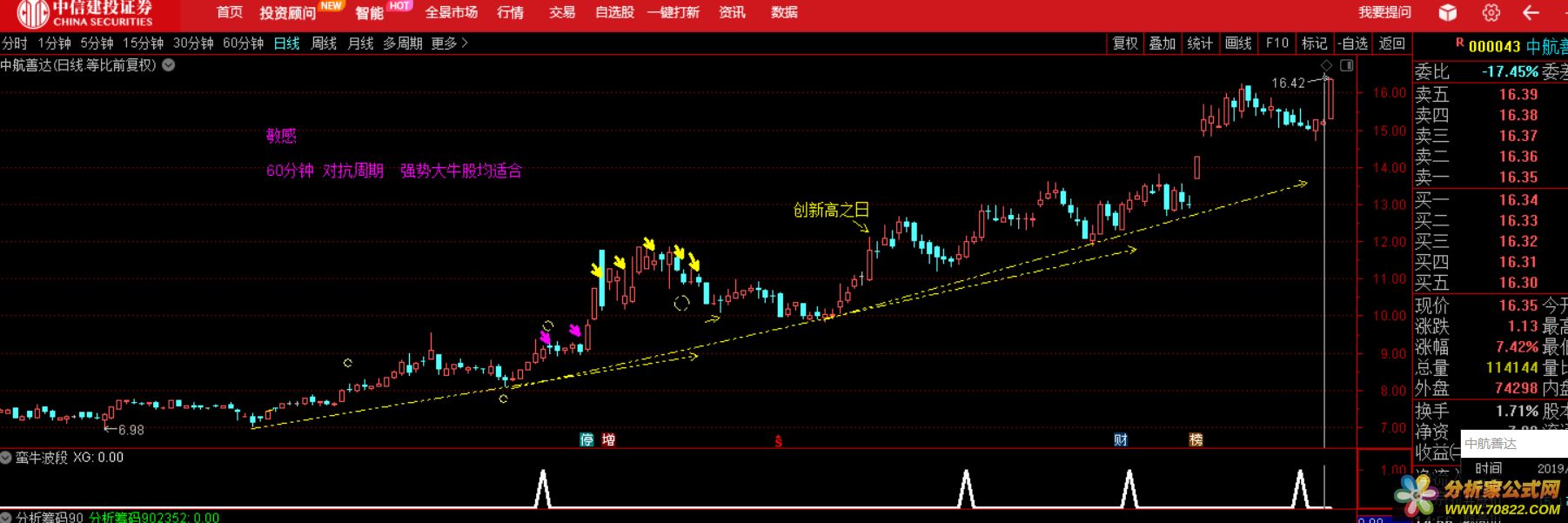Click the red R margin badge beside 000043
Image resolution: width=1568 pixels, height=523 pixels.
click(1459, 43)
